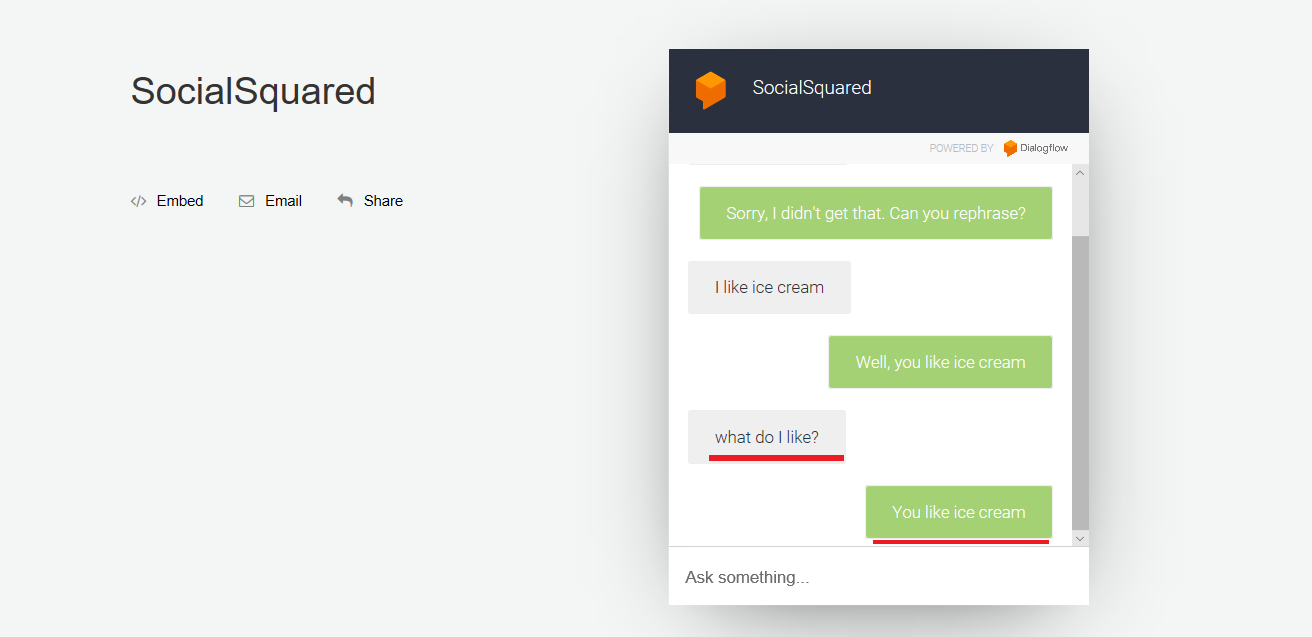1312x637 pixels.
Task: Click the small Dialogflow logo icon
Action: coord(1010,148)
